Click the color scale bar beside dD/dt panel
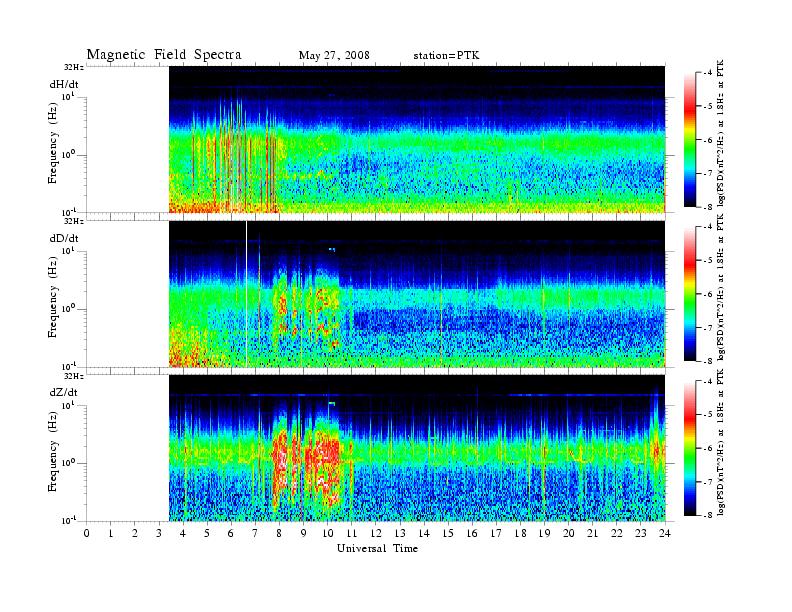Screen dimensions: 792x612 689,294
